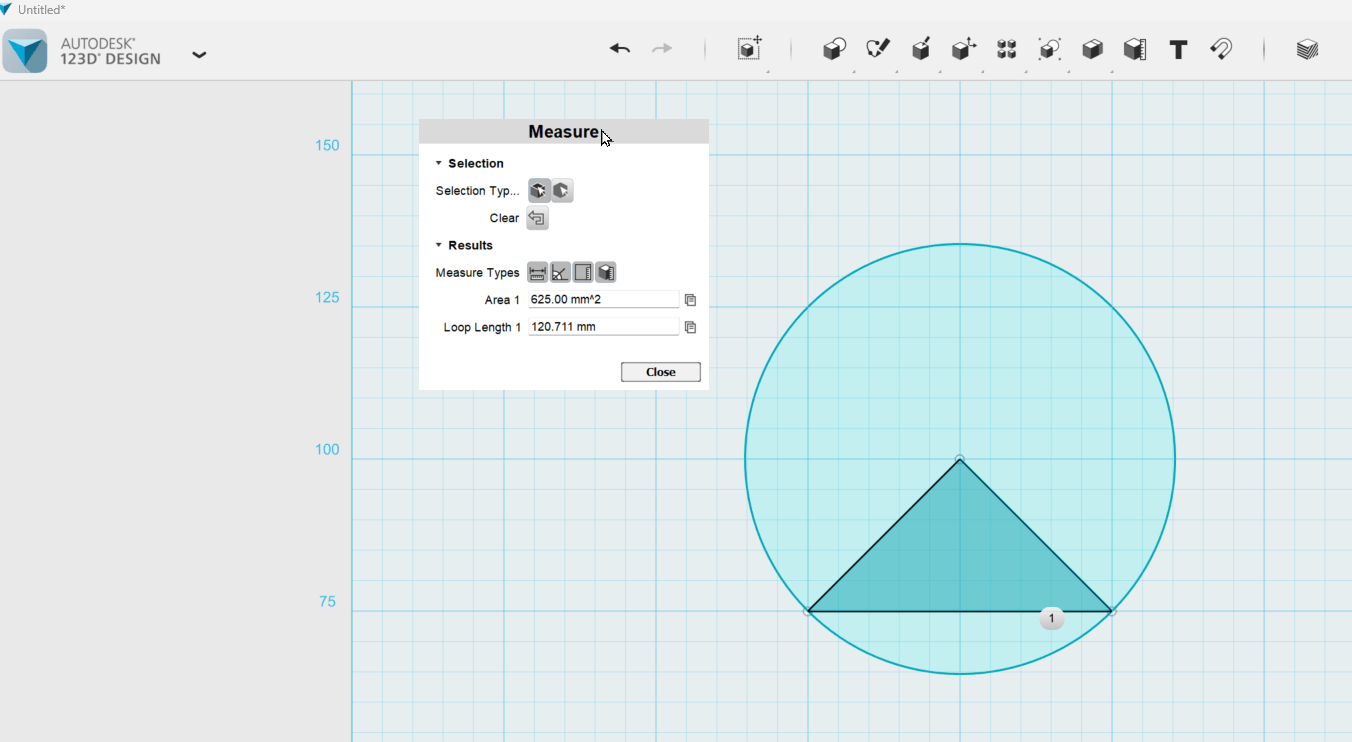Click the 75 grid ruler label
The height and width of the screenshot is (742, 1352).
[327, 602]
